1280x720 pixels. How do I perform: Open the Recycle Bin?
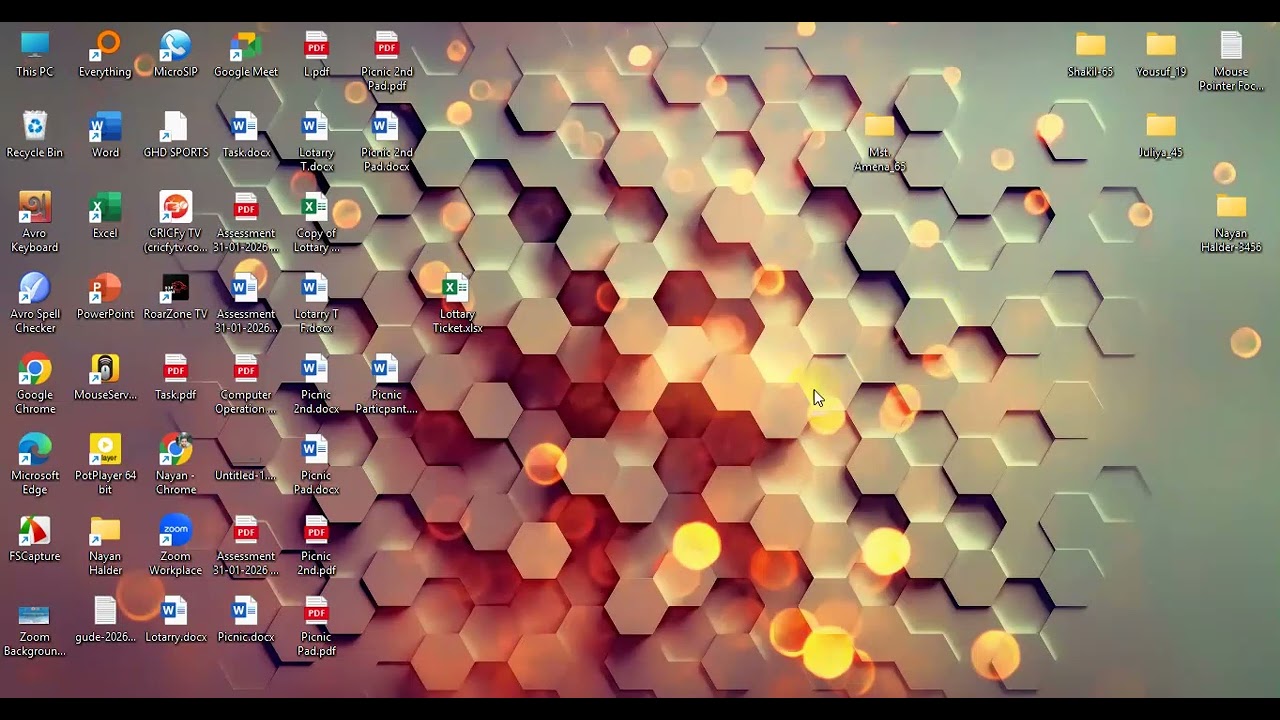coord(35,134)
